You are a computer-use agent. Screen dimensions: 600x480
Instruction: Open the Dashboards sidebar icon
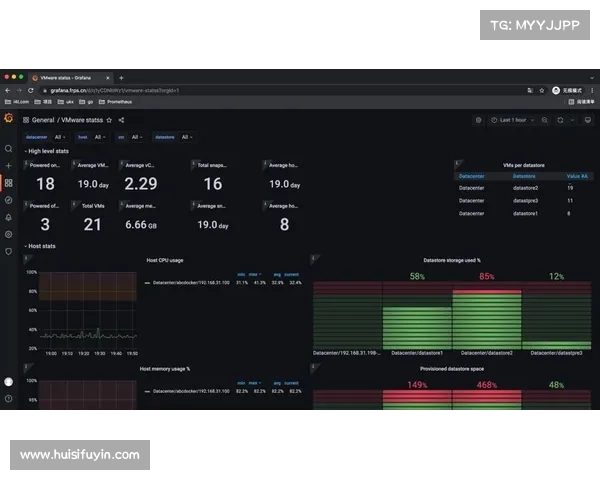(x=8, y=183)
